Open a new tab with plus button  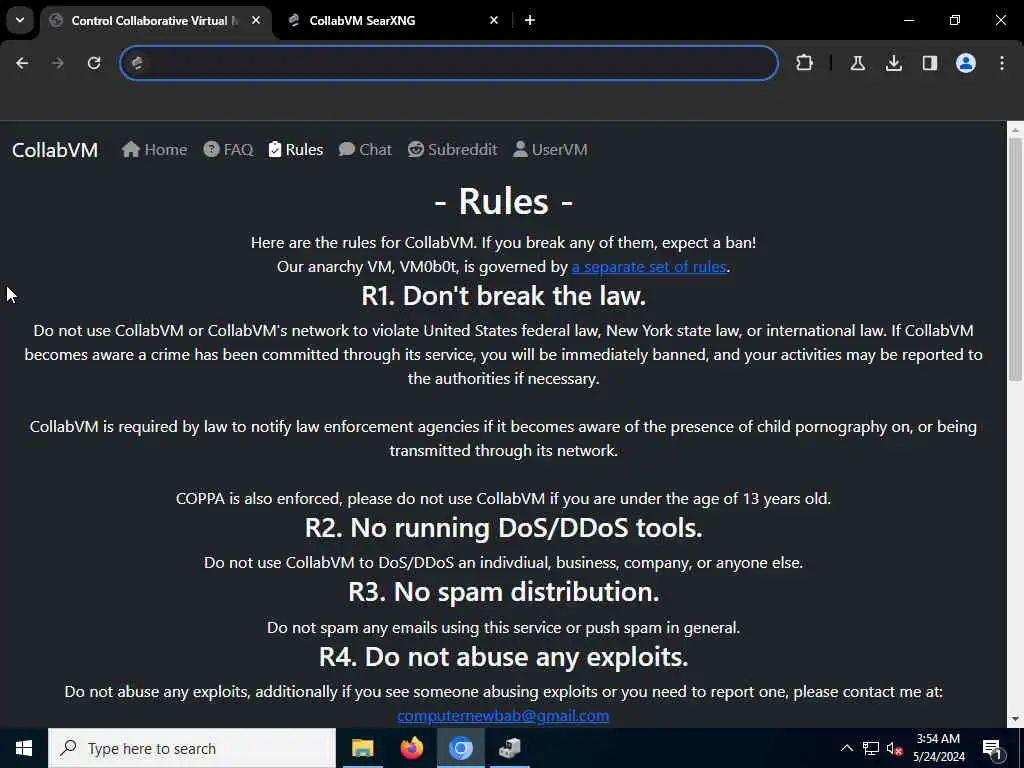click(530, 20)
